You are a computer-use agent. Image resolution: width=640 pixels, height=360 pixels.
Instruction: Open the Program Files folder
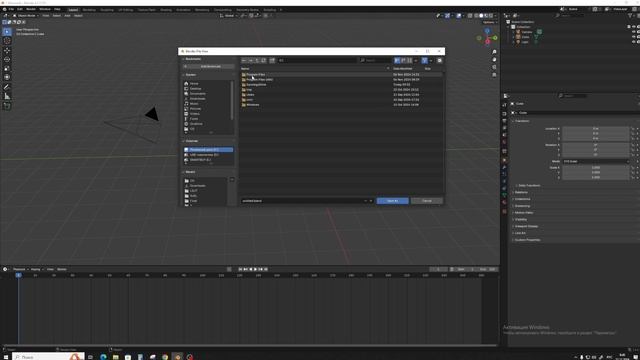point(256,75)
